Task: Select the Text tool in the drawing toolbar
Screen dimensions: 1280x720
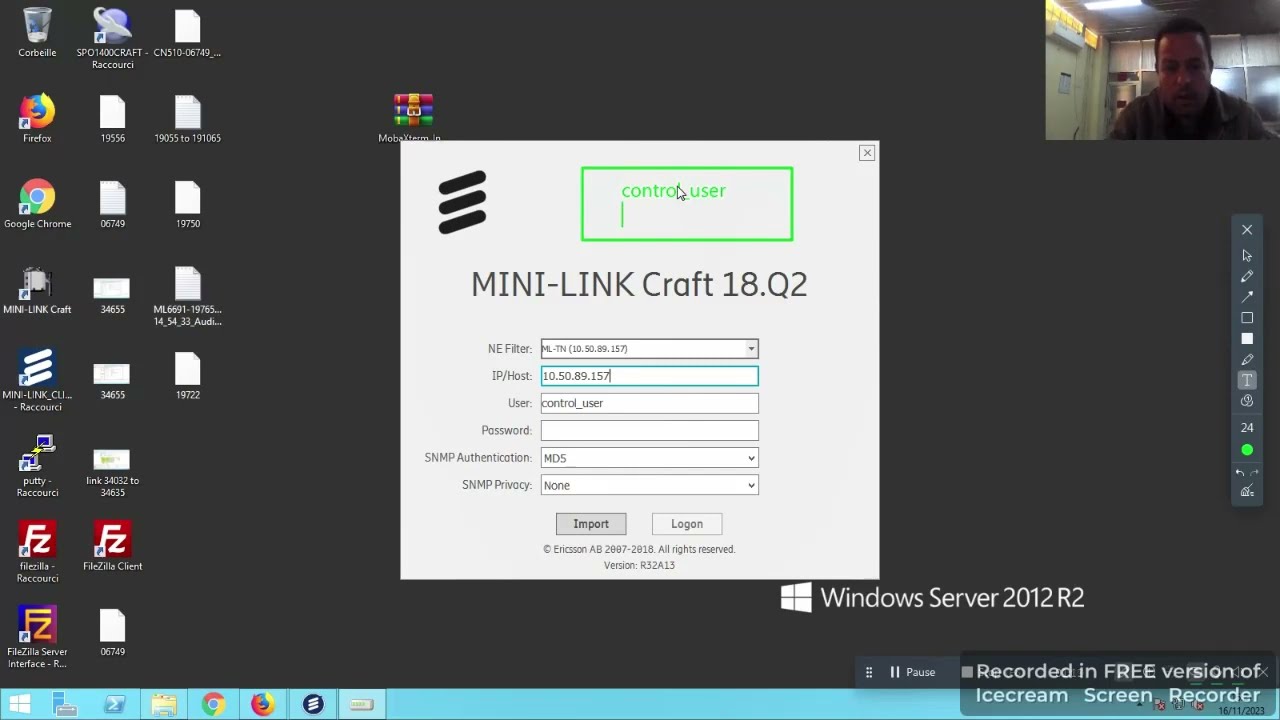Action: point(1247,380)
